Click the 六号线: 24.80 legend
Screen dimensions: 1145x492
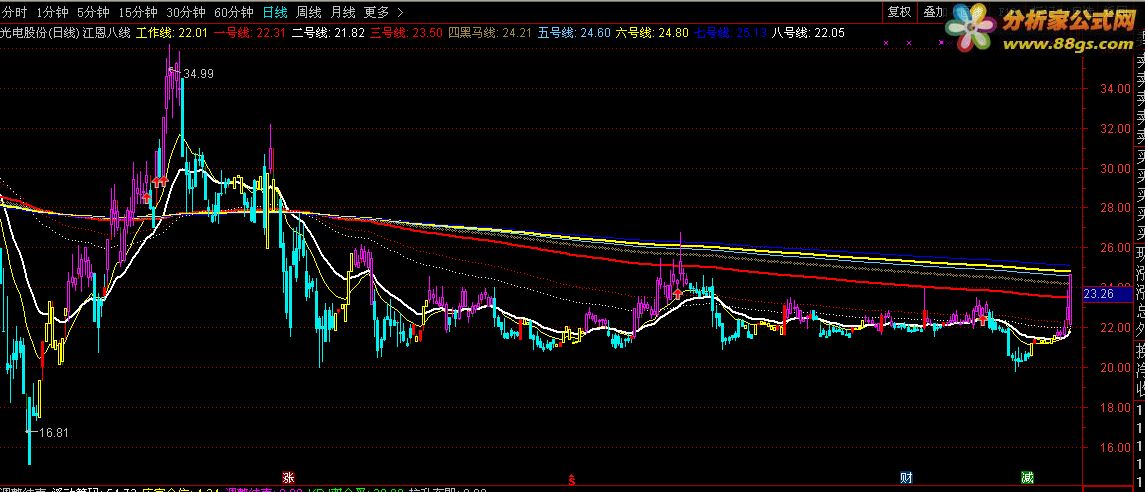(652, 32)
